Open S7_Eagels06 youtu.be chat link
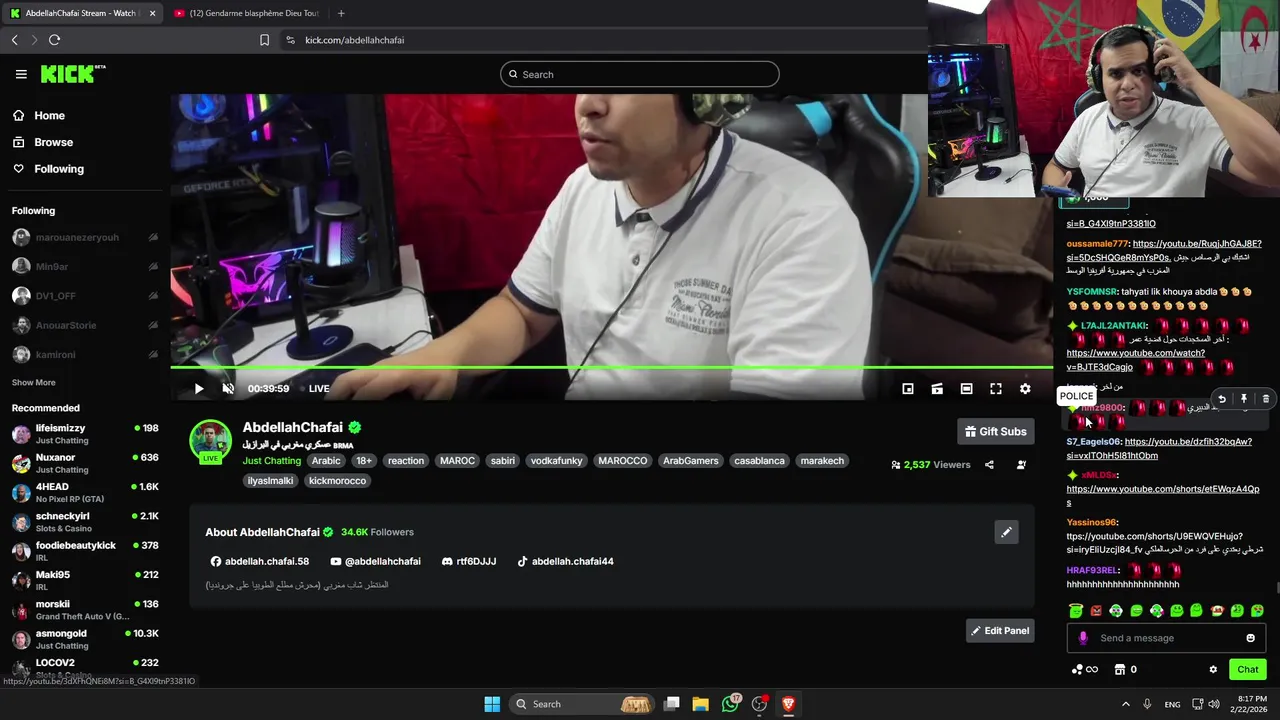1280x720 pixels. click(1159, 448)
